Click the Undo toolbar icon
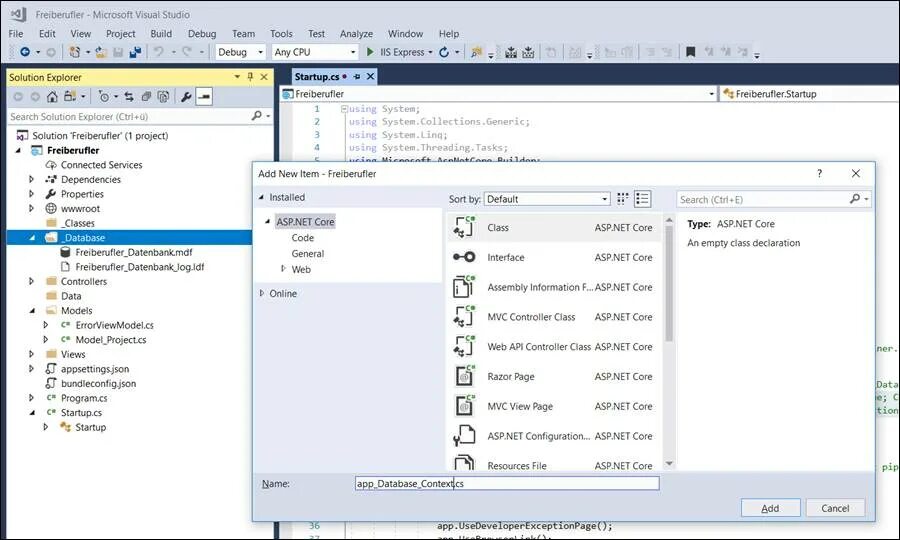900x540 pixels. pos(158,52)
